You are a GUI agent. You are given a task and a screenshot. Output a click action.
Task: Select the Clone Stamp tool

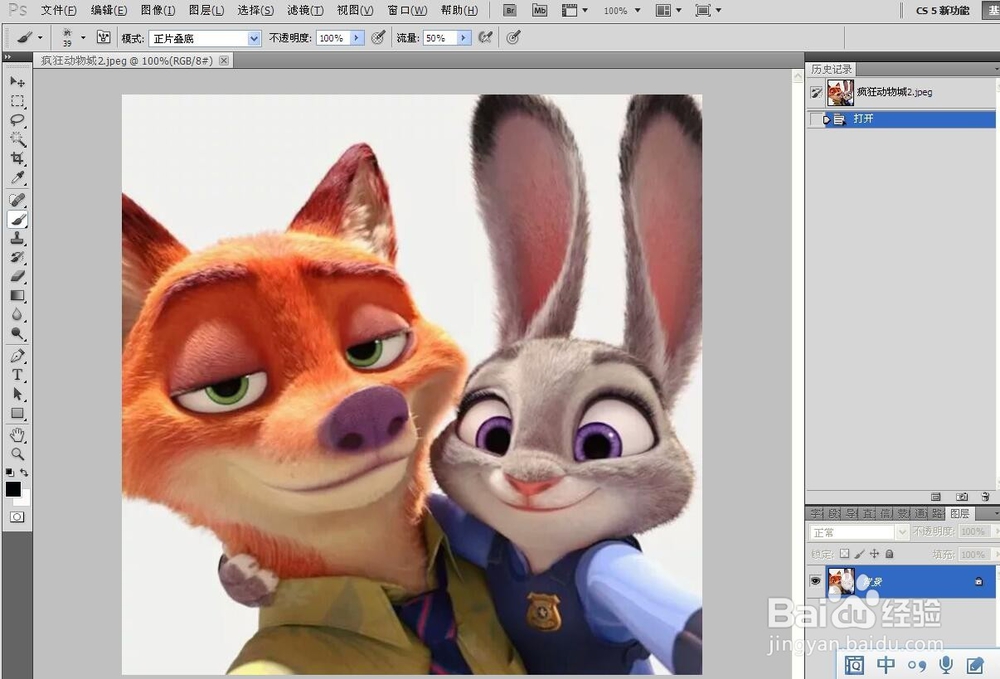17,238
